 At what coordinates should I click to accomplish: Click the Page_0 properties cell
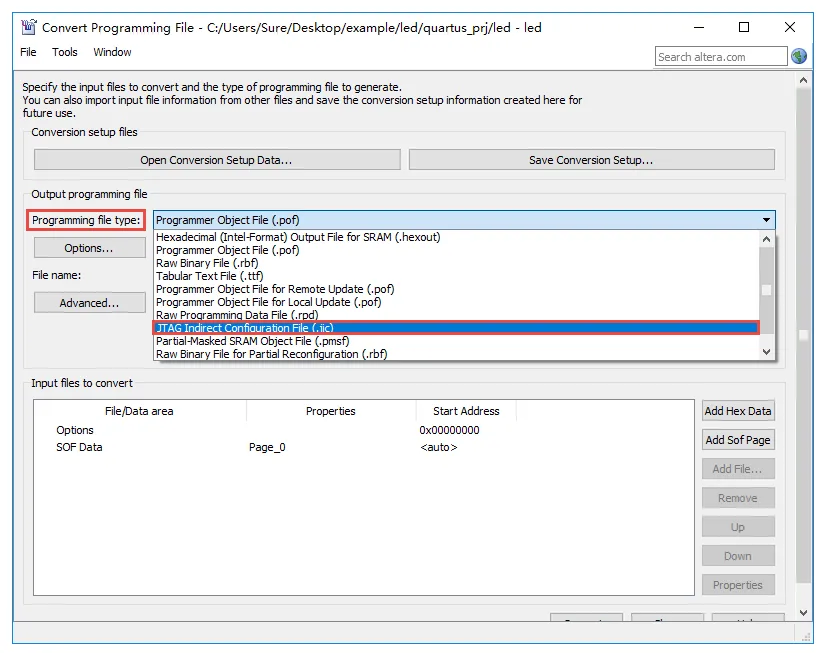[267, 447]
